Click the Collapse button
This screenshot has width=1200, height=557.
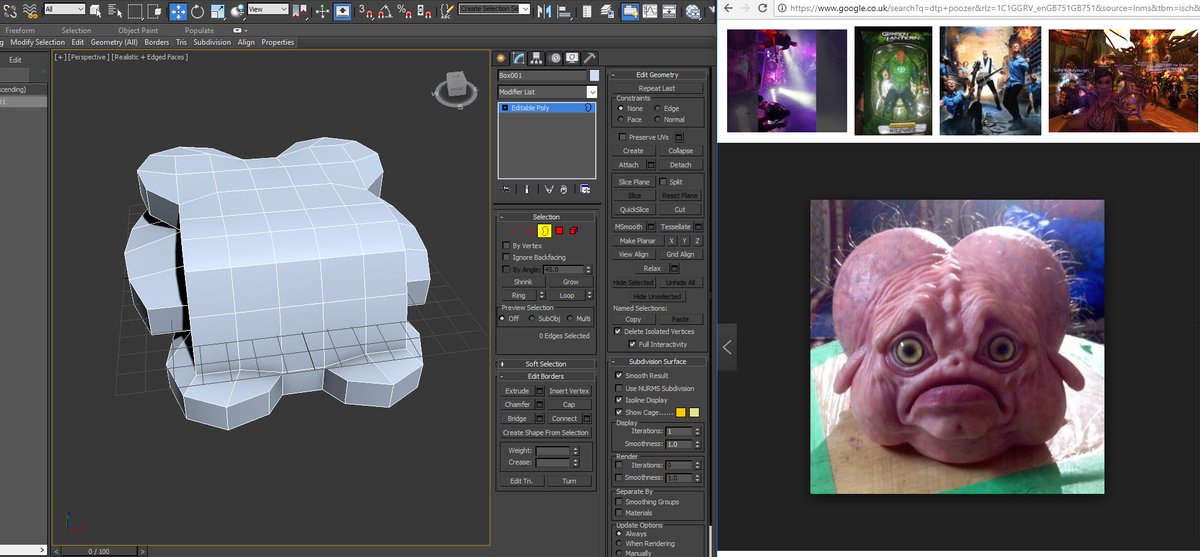point(680,151)
